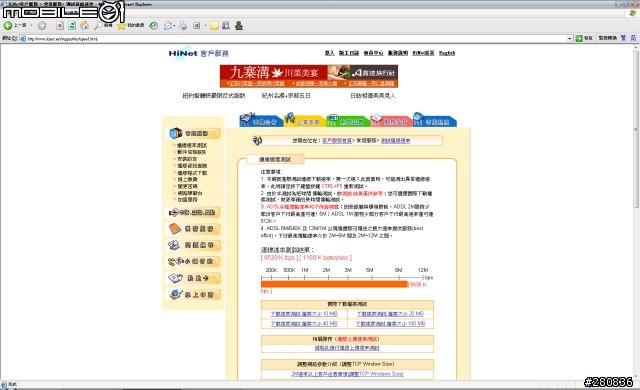Click the green Go button beside address bar

click(x=579, y=38)
